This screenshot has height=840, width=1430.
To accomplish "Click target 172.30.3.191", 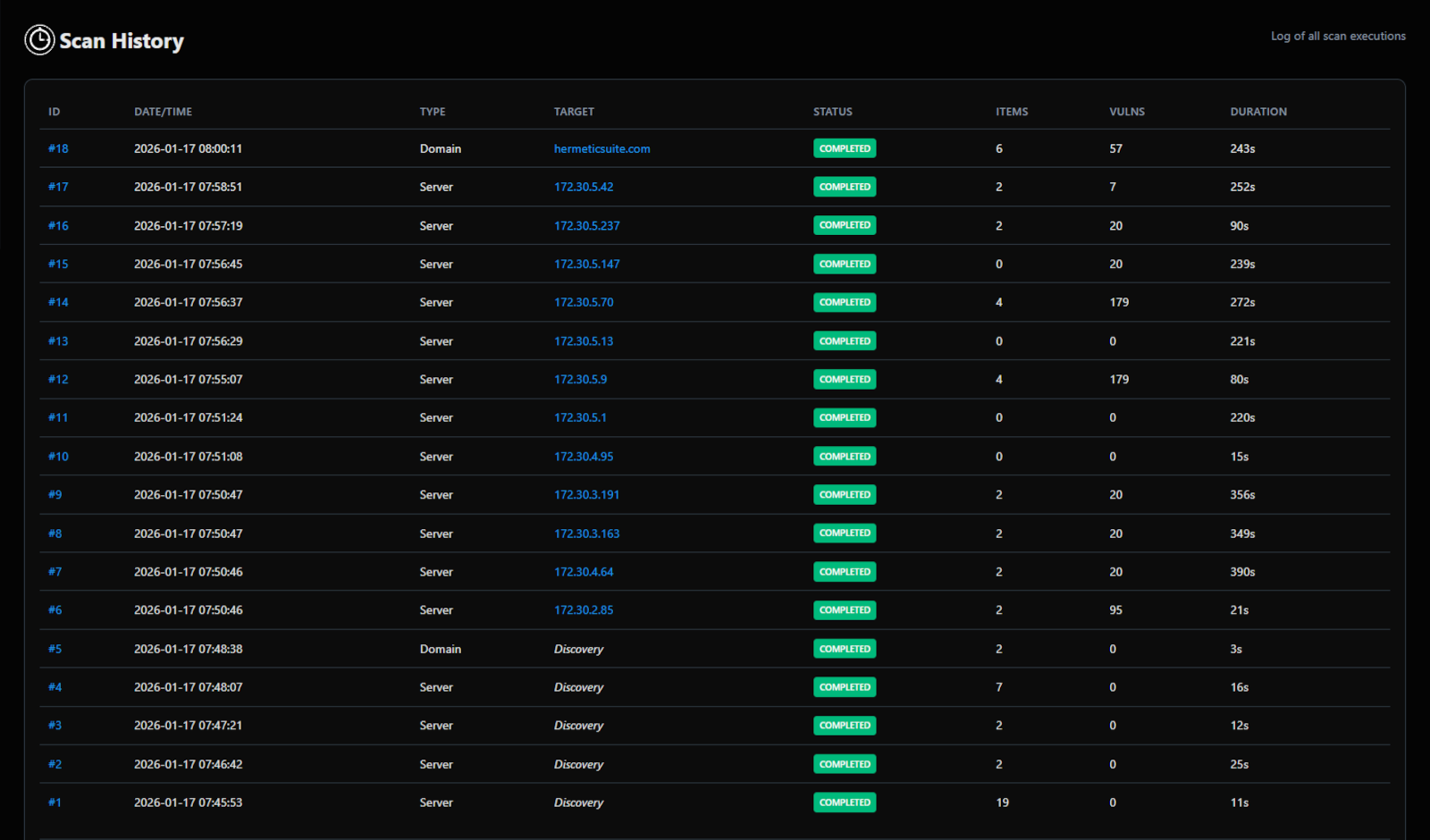I will click(x=586, y=495).
